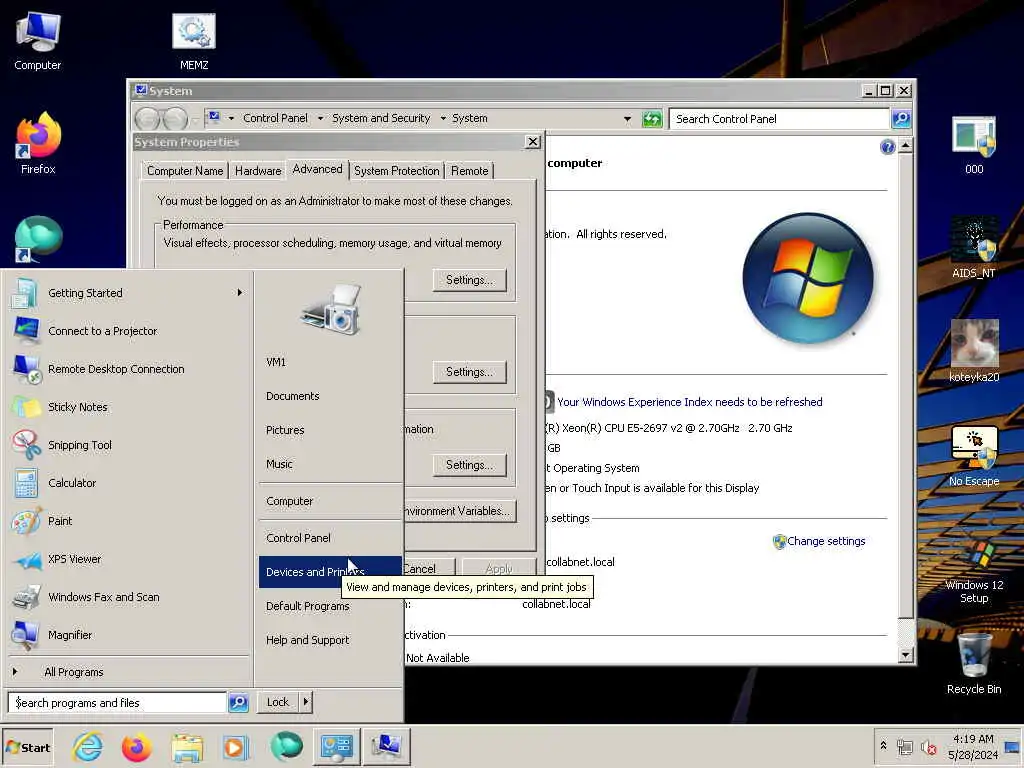Click the Start button
The height and width of the screenshot is (768, 1024).
coord(27,748)
